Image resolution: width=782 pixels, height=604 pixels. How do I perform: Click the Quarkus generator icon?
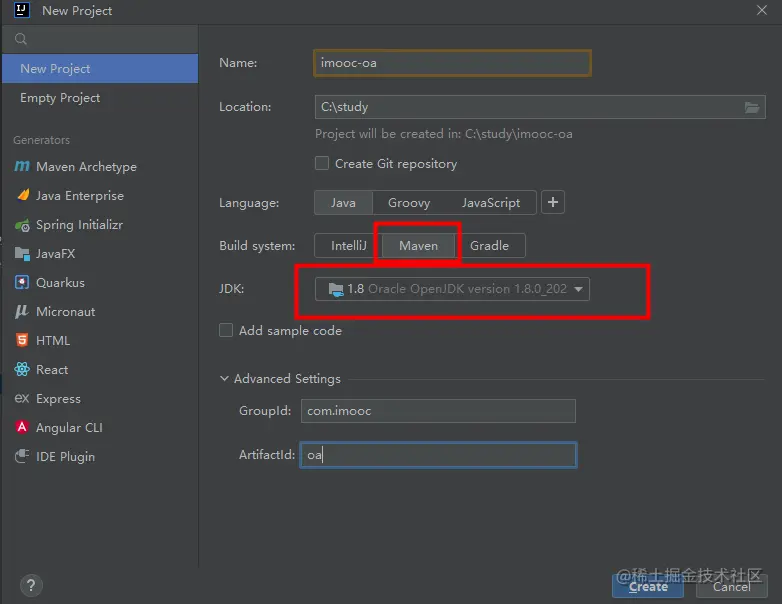22,282
